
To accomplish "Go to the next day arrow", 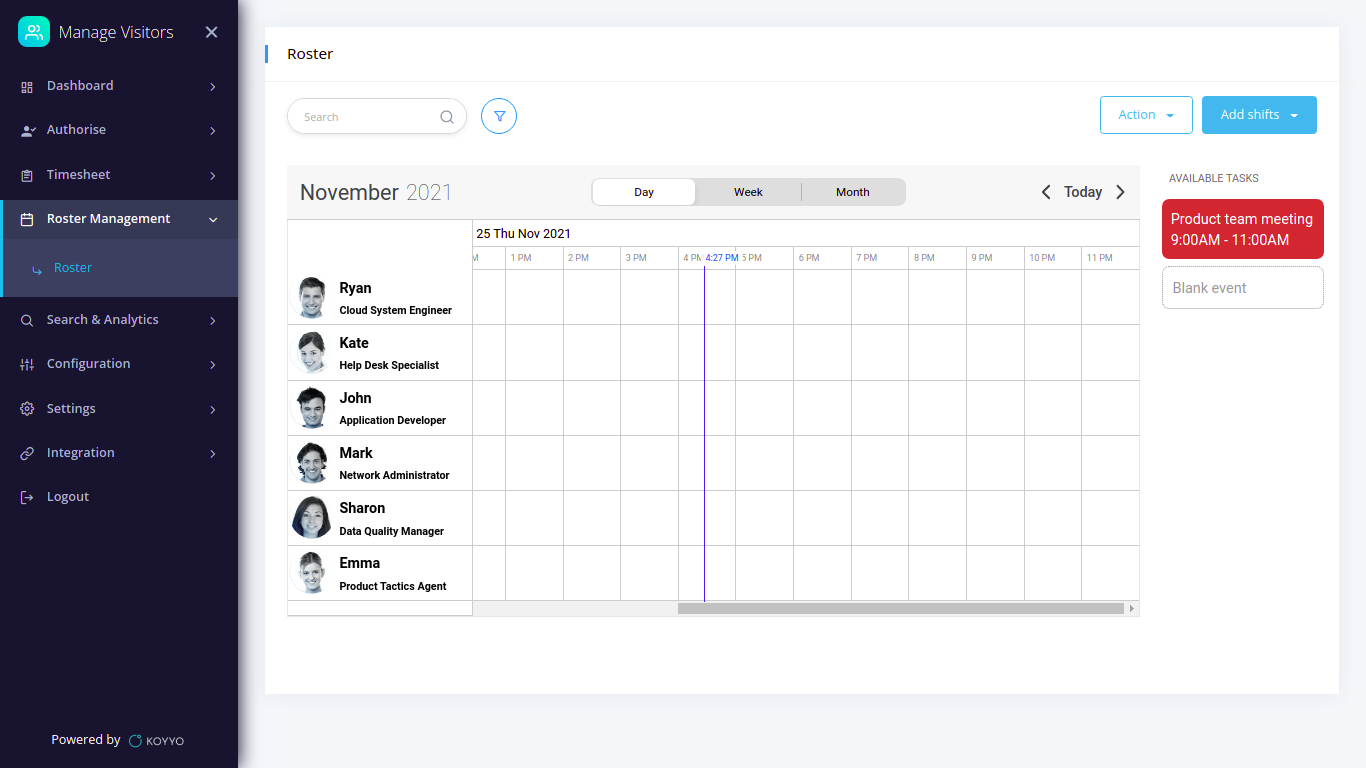I will point(1120,192).
